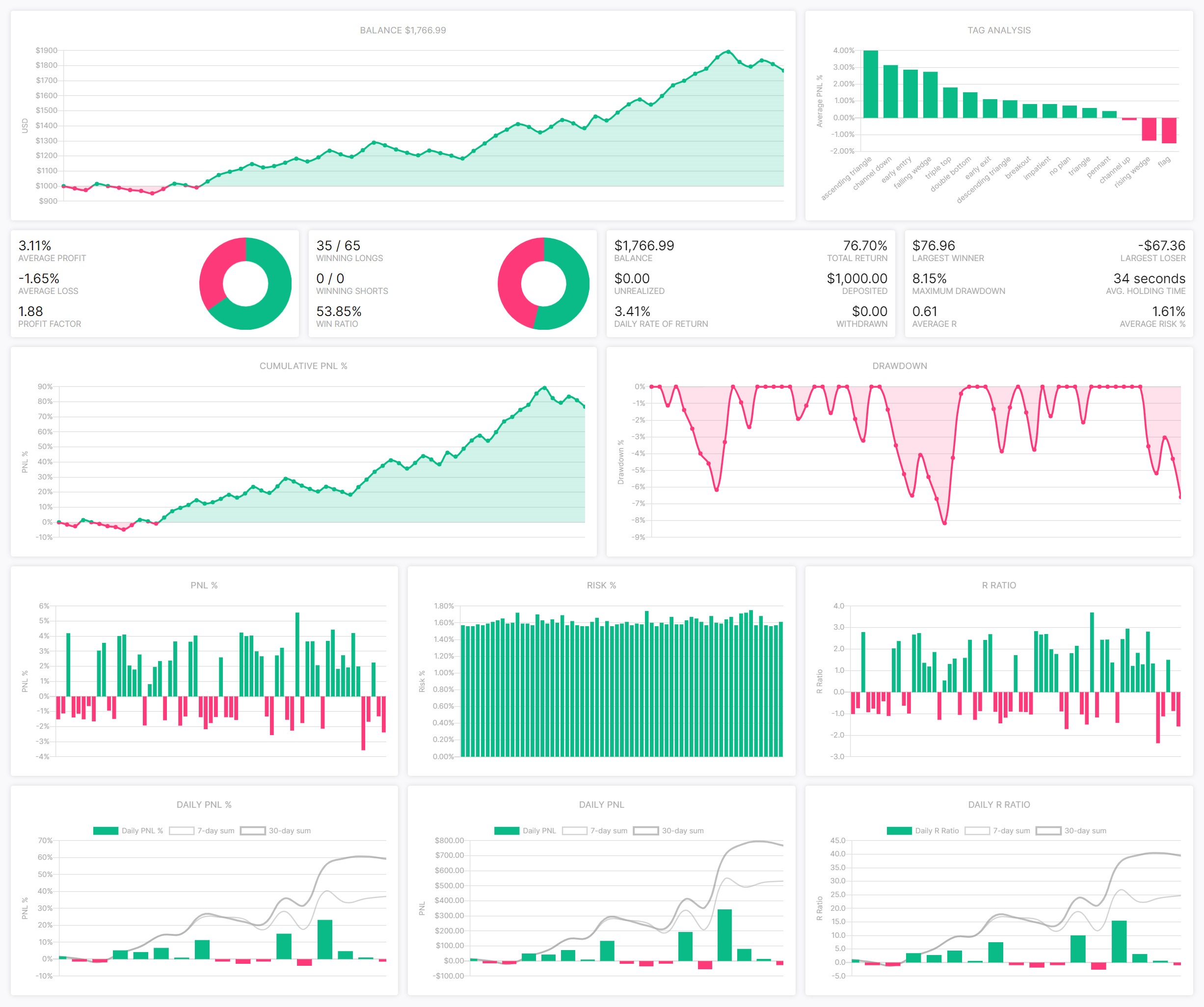Toggle 30-day sum in Daily PNL % chart

coord(276,830)
